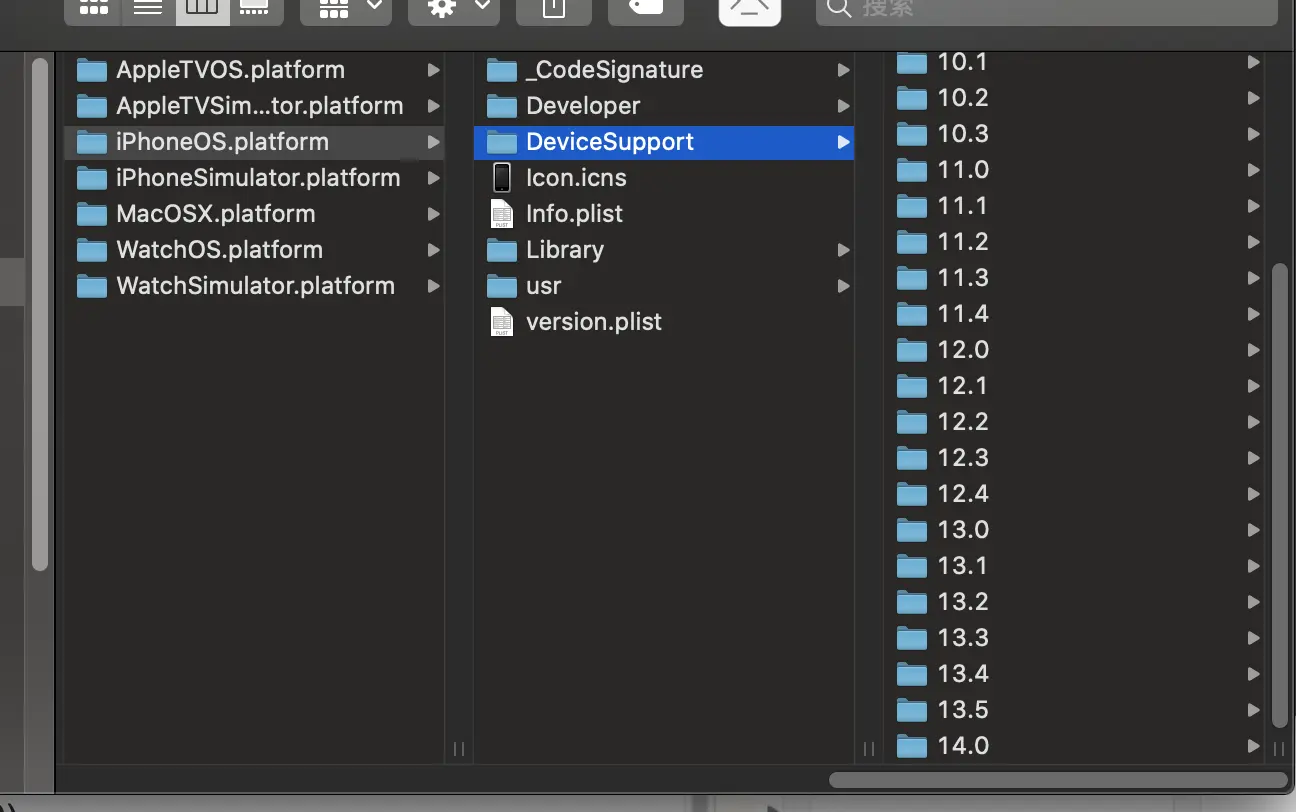Expand WatchOS.platform via its arrow
The height and width of the screenshot is (812, 1296).
tap(433, 250)
